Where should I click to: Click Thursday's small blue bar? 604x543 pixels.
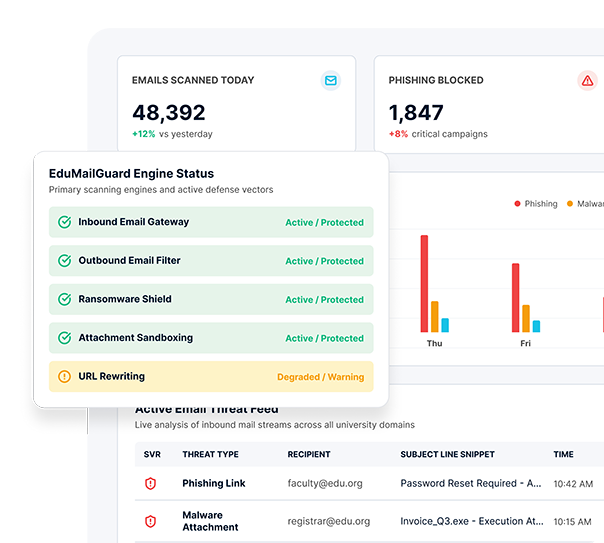point(445,325)
